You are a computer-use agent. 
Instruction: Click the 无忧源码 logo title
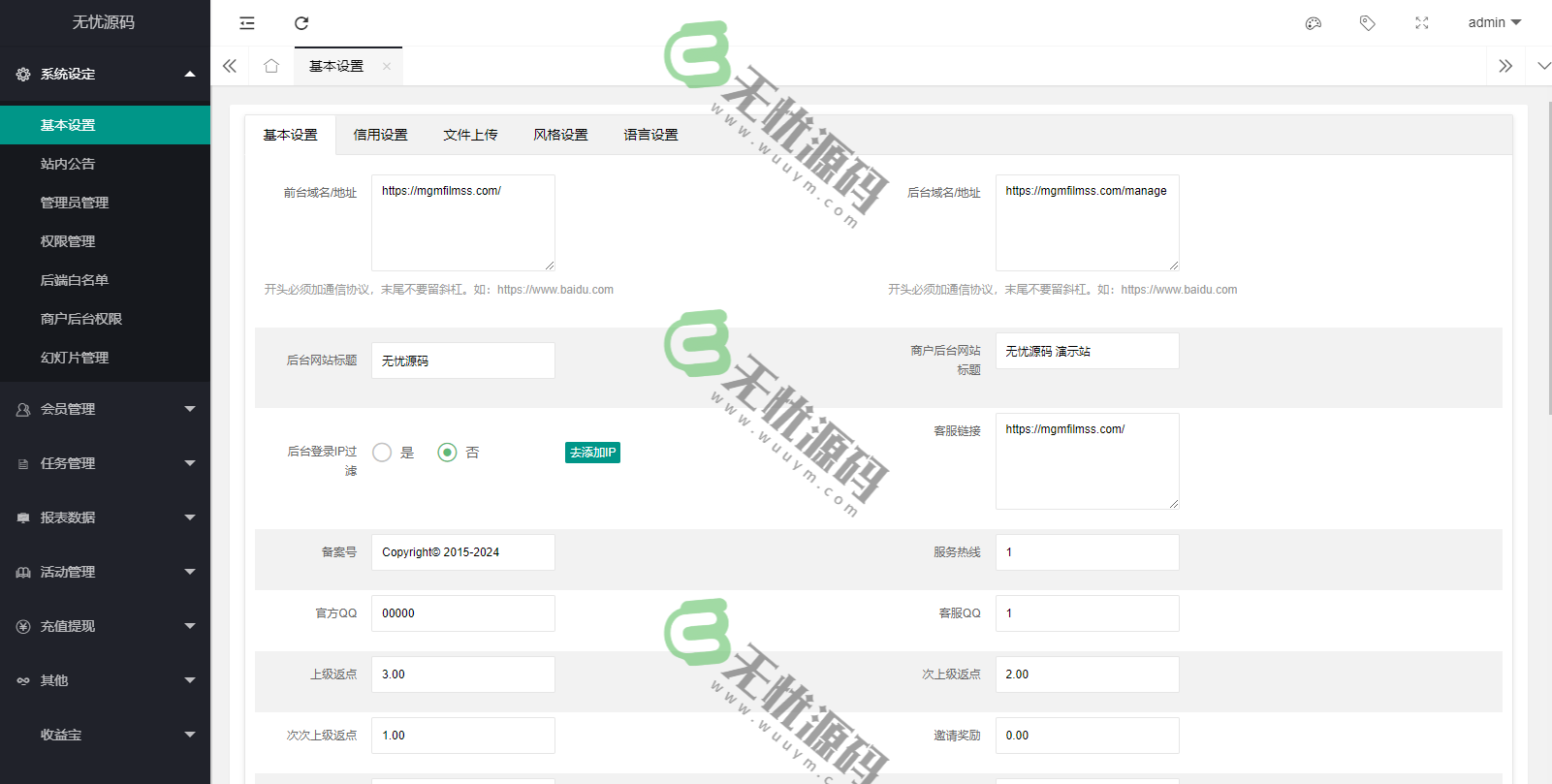pyautogui.click(x=104, y=22)
